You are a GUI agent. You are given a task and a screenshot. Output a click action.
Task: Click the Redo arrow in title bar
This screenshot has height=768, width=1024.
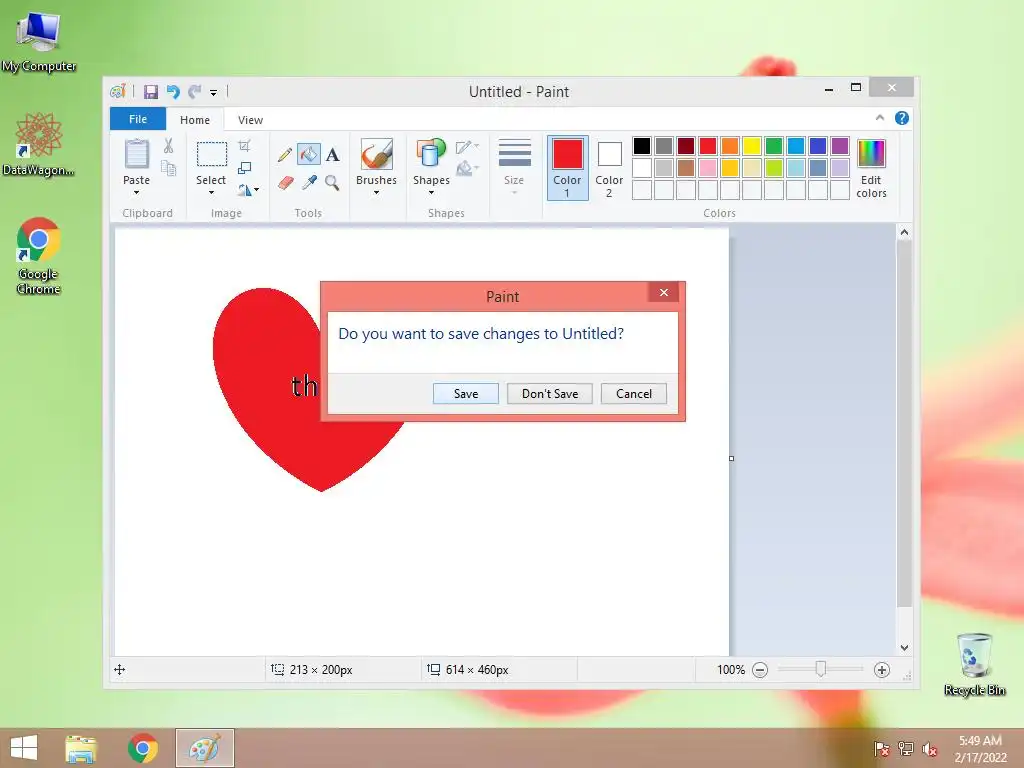[x=195, y=91]
